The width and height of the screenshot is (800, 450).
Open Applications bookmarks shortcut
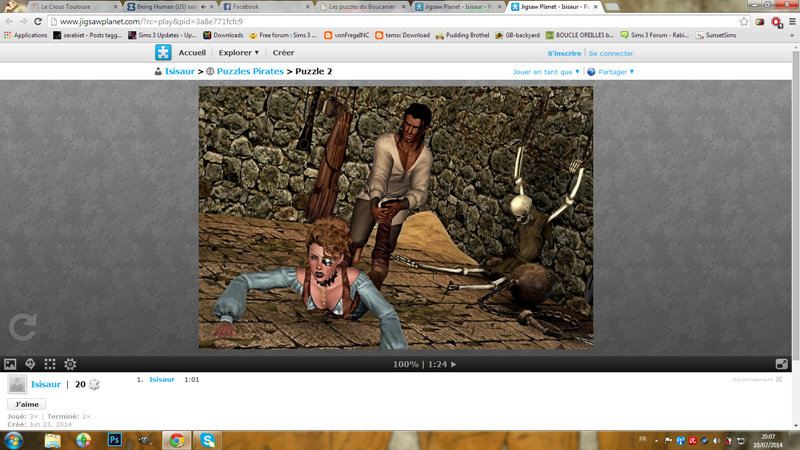tap(26, 35)
